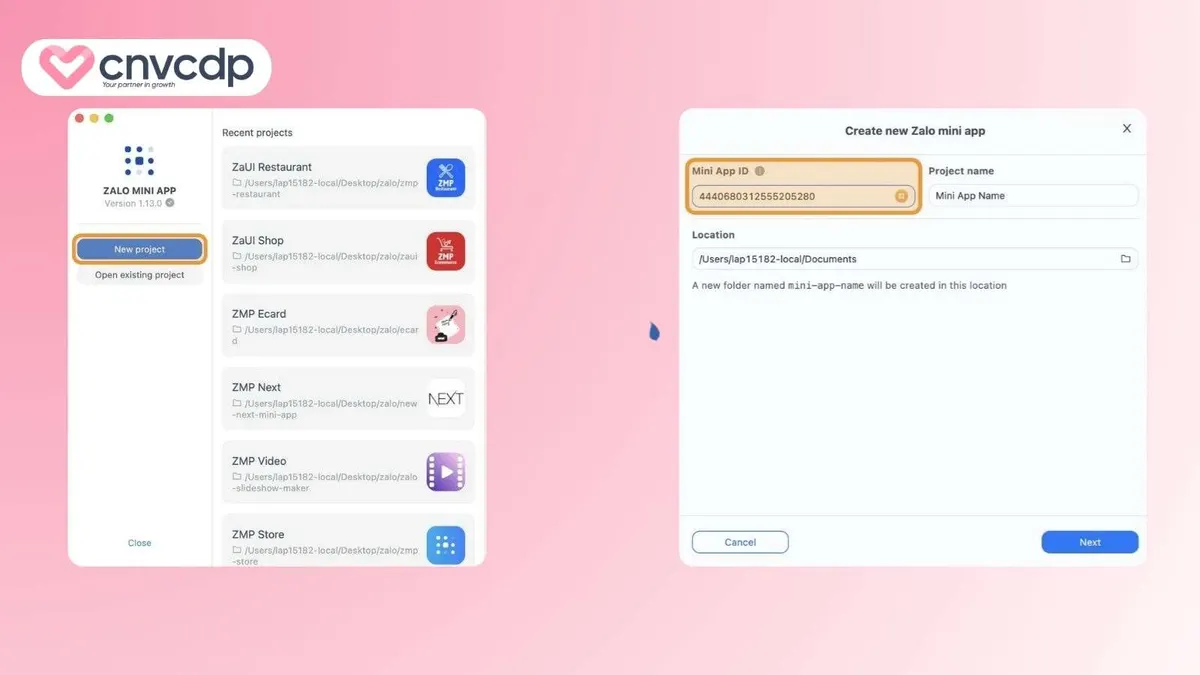Click the ZMP Ecard folder path

click(x=325, y=335)
